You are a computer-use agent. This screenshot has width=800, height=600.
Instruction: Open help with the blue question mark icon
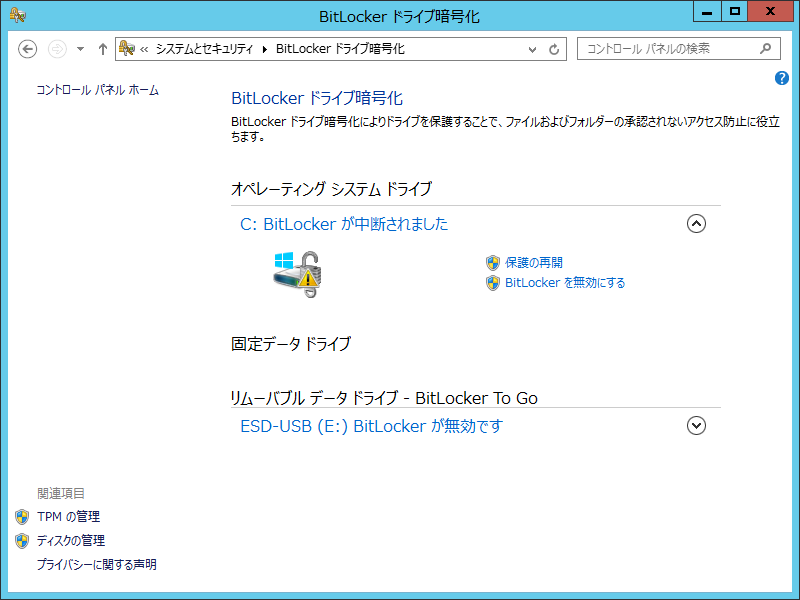pos(782,78)
